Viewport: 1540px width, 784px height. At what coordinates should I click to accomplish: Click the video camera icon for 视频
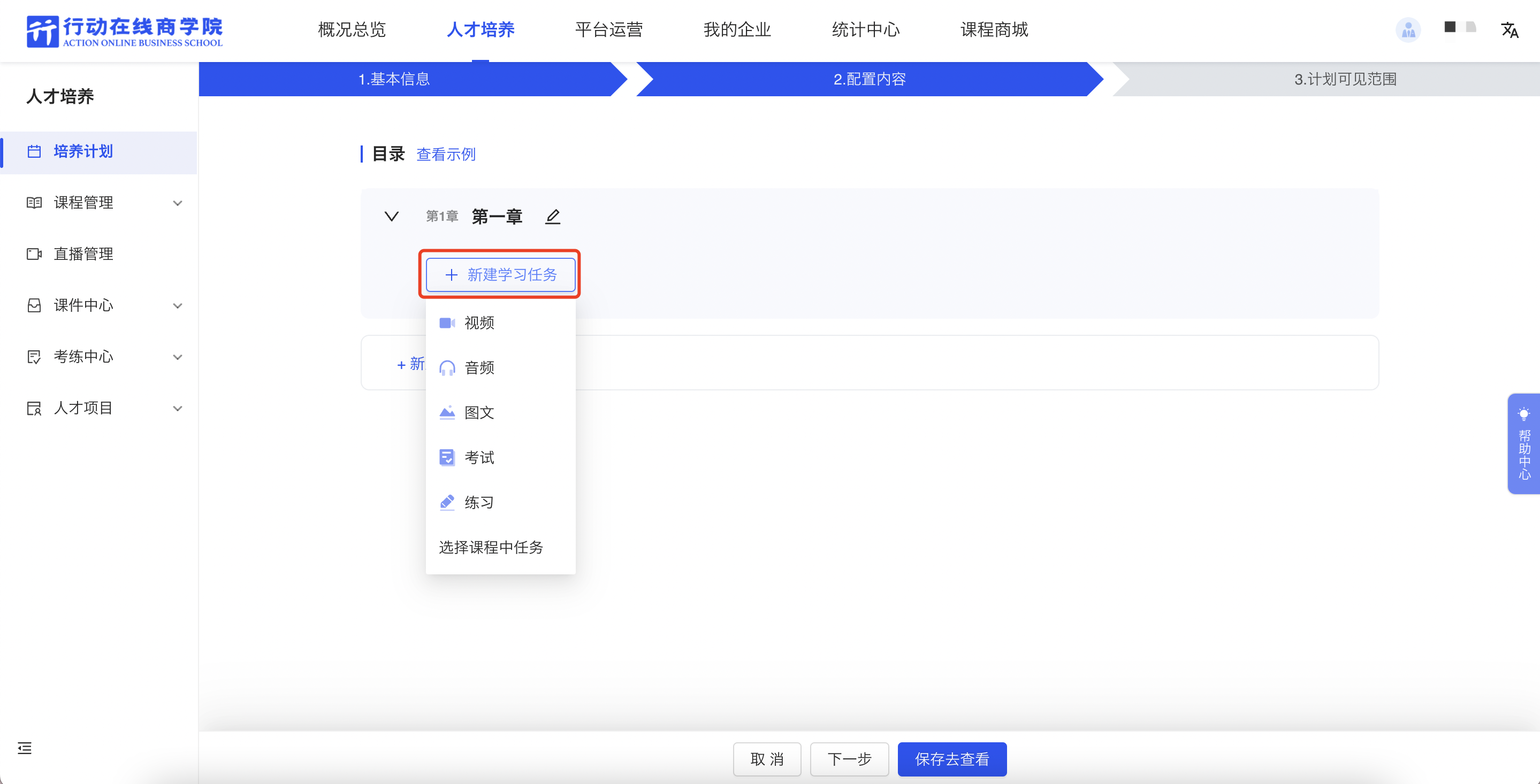click(x=447, y=324)
